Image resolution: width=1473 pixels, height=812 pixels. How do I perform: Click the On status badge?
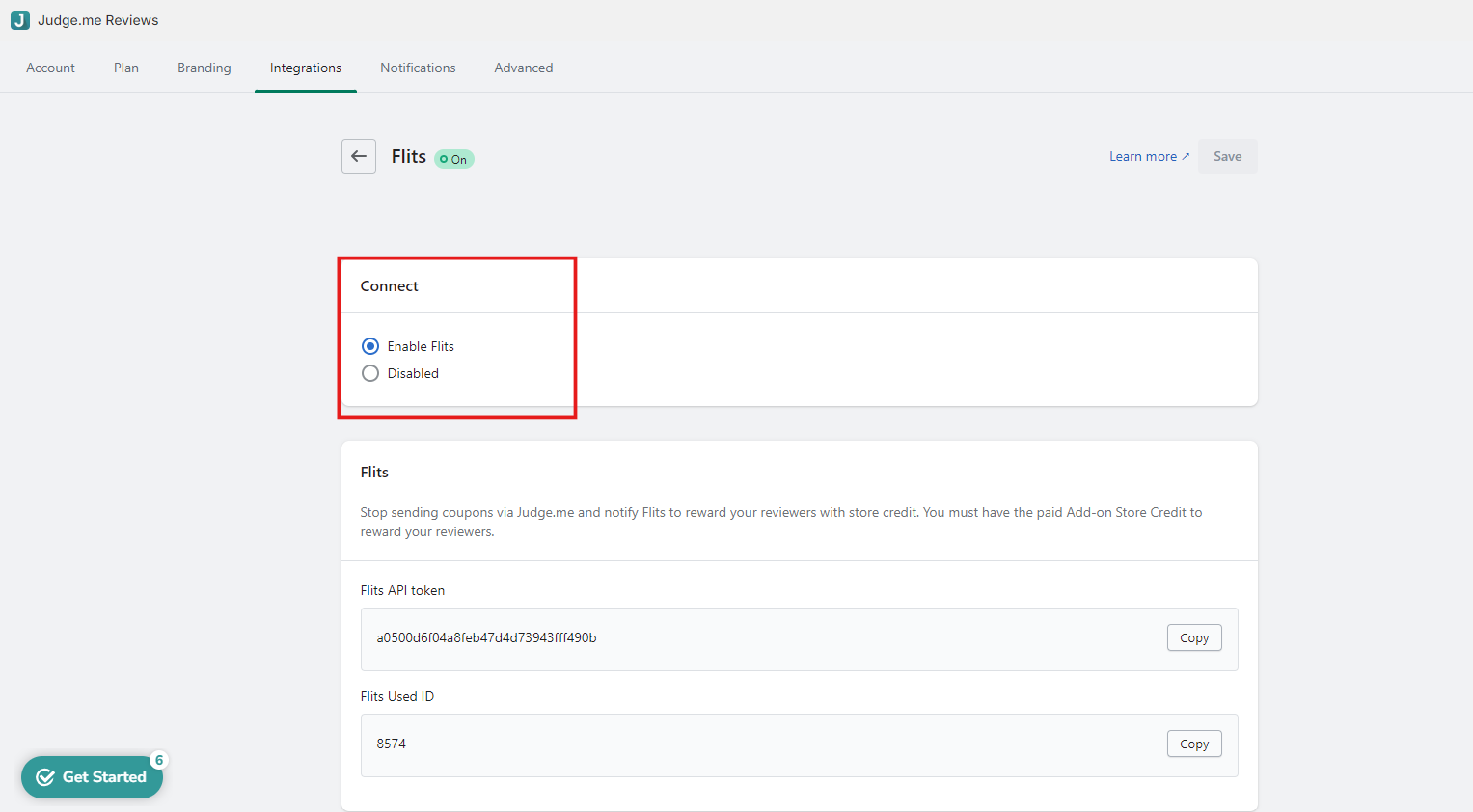pyautogui.click(x=454, y=159)
